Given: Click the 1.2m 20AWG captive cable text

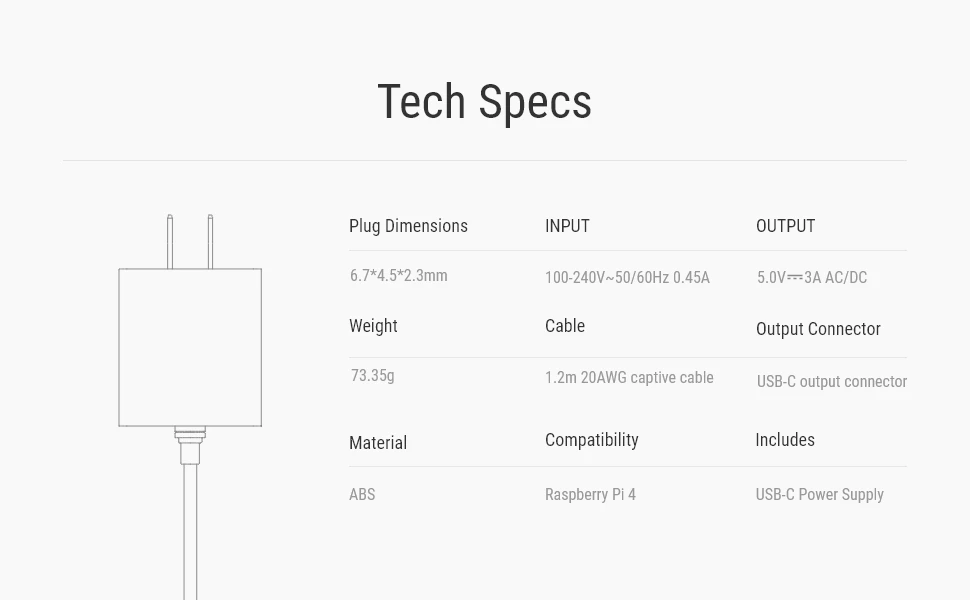Looking at the screenshot, I should coord(629,378).
